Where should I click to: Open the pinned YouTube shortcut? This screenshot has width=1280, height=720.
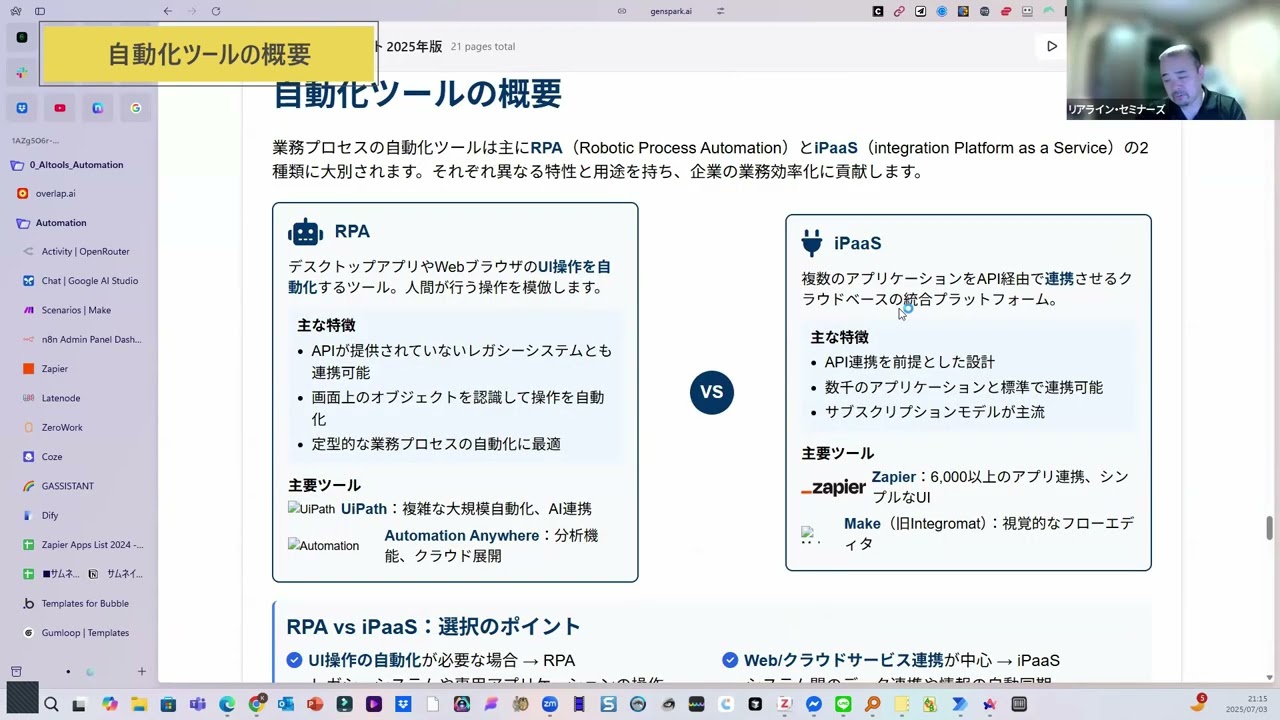click(x=60, y=108)
